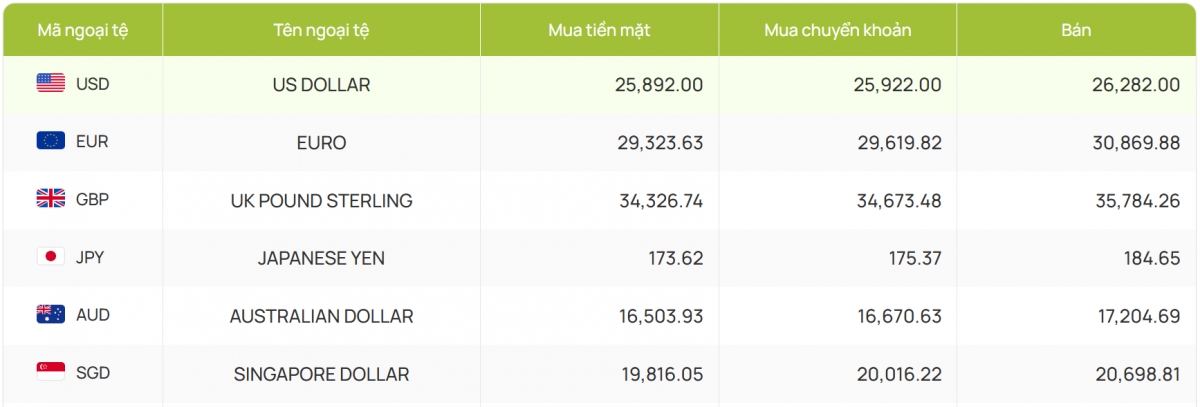Viewport: 1200px width, 407px height.
Task: Click the United States flag icon
Action: pyautogui.click(x=51, y=84)
